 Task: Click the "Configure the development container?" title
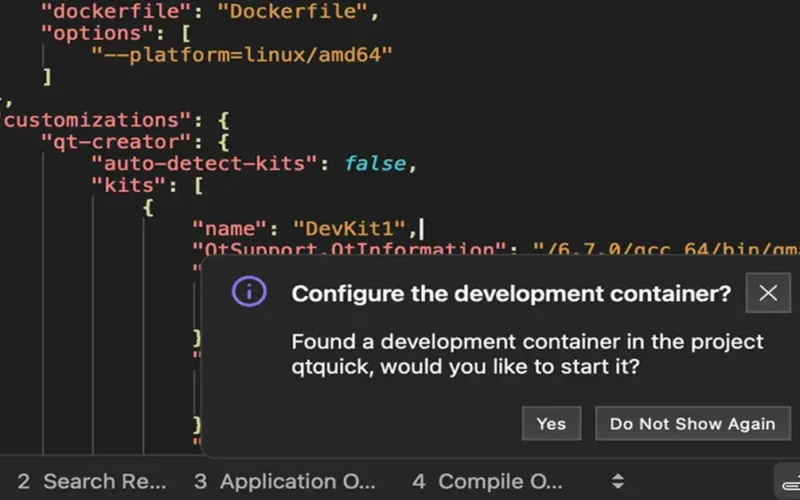(x=511, y=293)
